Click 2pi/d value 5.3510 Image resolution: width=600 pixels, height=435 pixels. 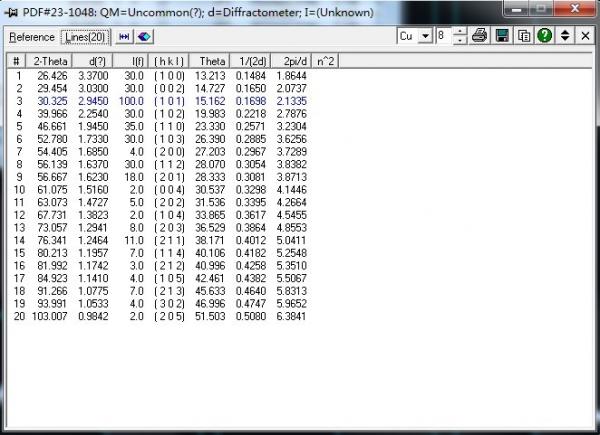tap(292, 265)
